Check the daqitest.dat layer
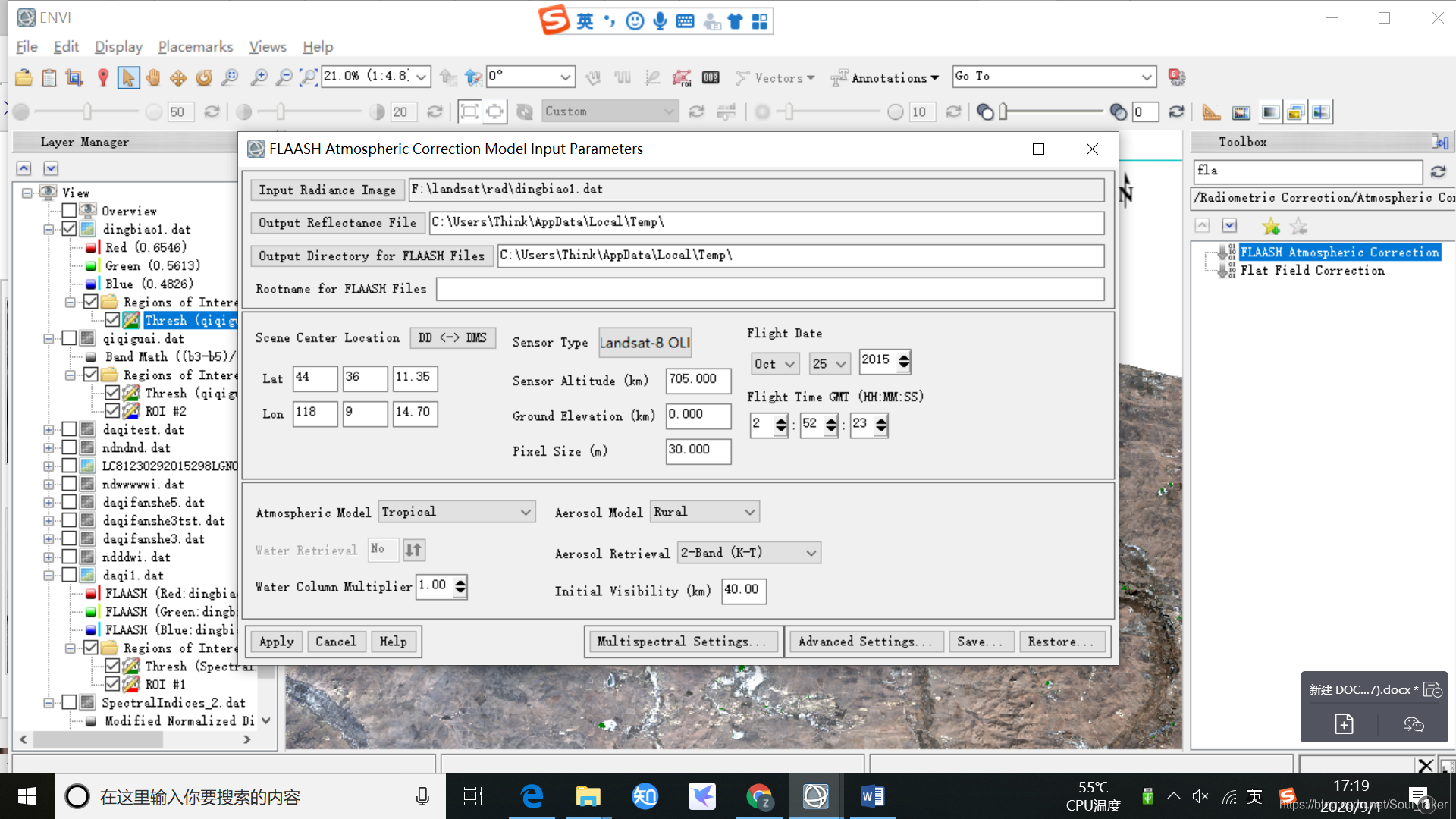This screenshot has height=819, width=1456. coord(69,428)
